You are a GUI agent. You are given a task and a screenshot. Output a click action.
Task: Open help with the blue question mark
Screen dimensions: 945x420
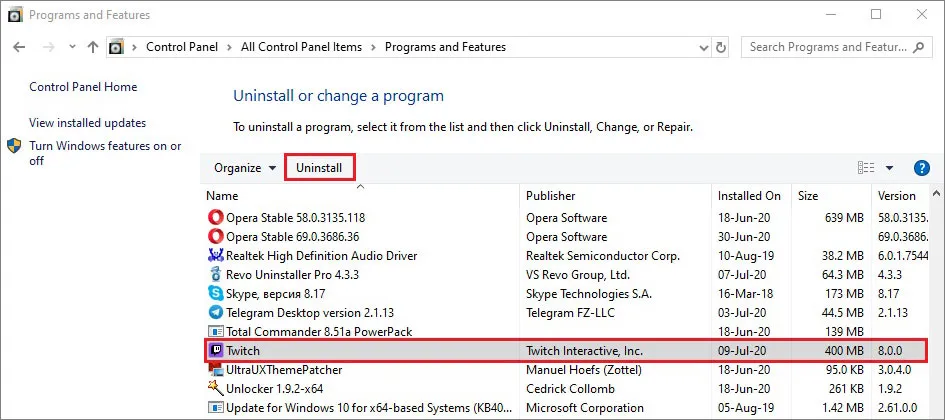[x=921, y=168]
